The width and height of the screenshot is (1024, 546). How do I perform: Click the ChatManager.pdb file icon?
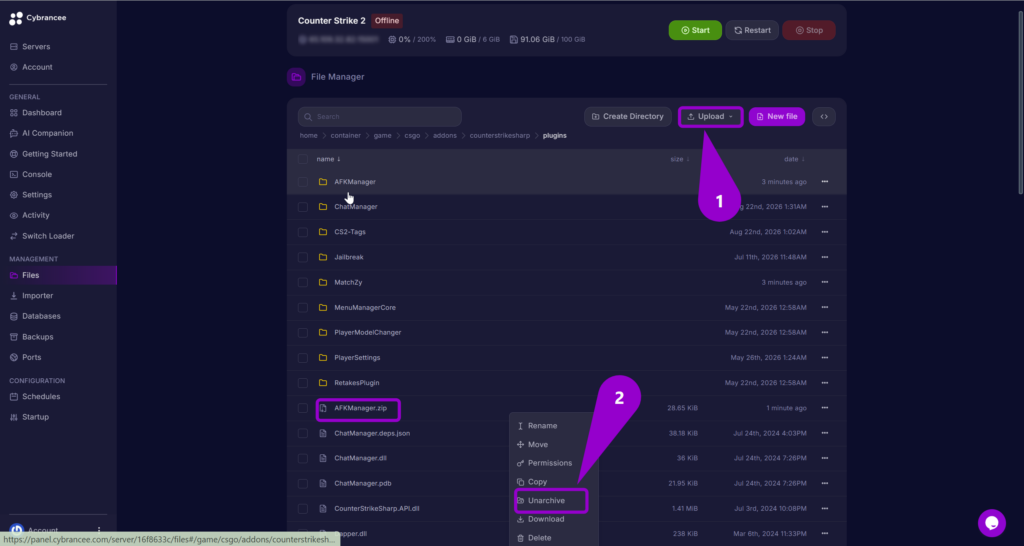point(323,483)
